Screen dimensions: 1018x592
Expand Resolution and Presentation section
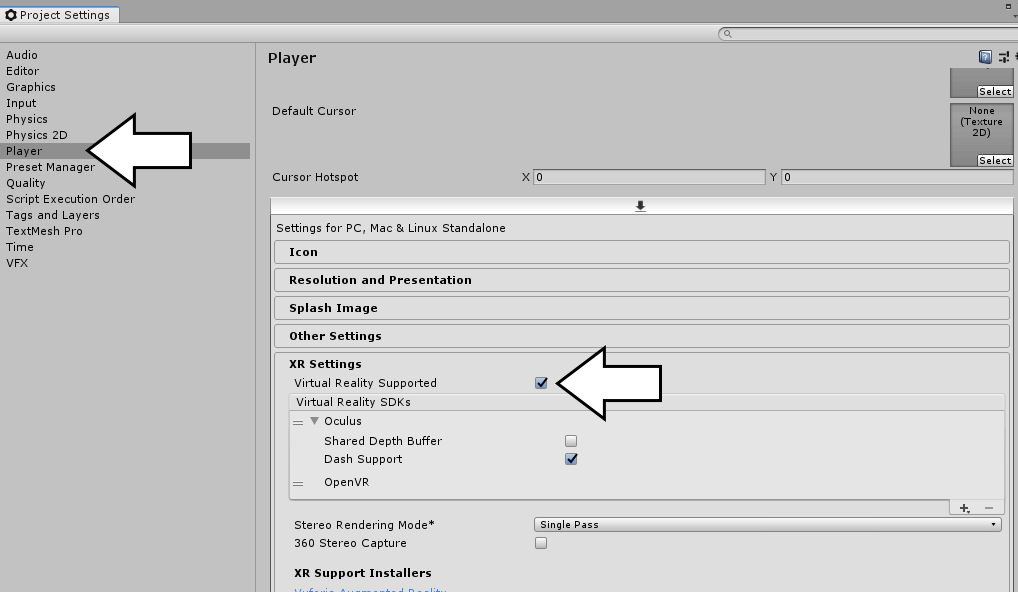pyautogui.click(x=641, y=280)
